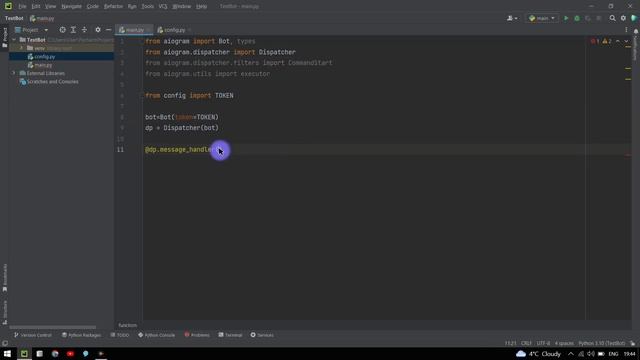The height and width of the screenshot is (360, 640).
Task: Open the Terminal tool window
Action: point(230,335)
